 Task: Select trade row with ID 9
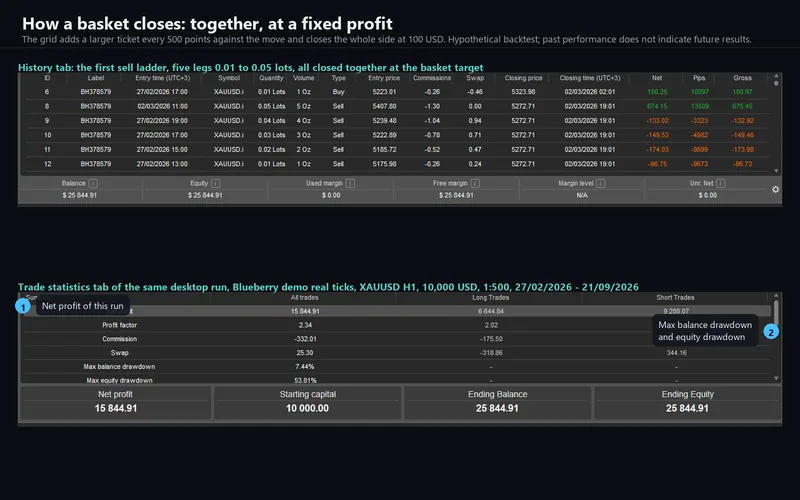398,120
